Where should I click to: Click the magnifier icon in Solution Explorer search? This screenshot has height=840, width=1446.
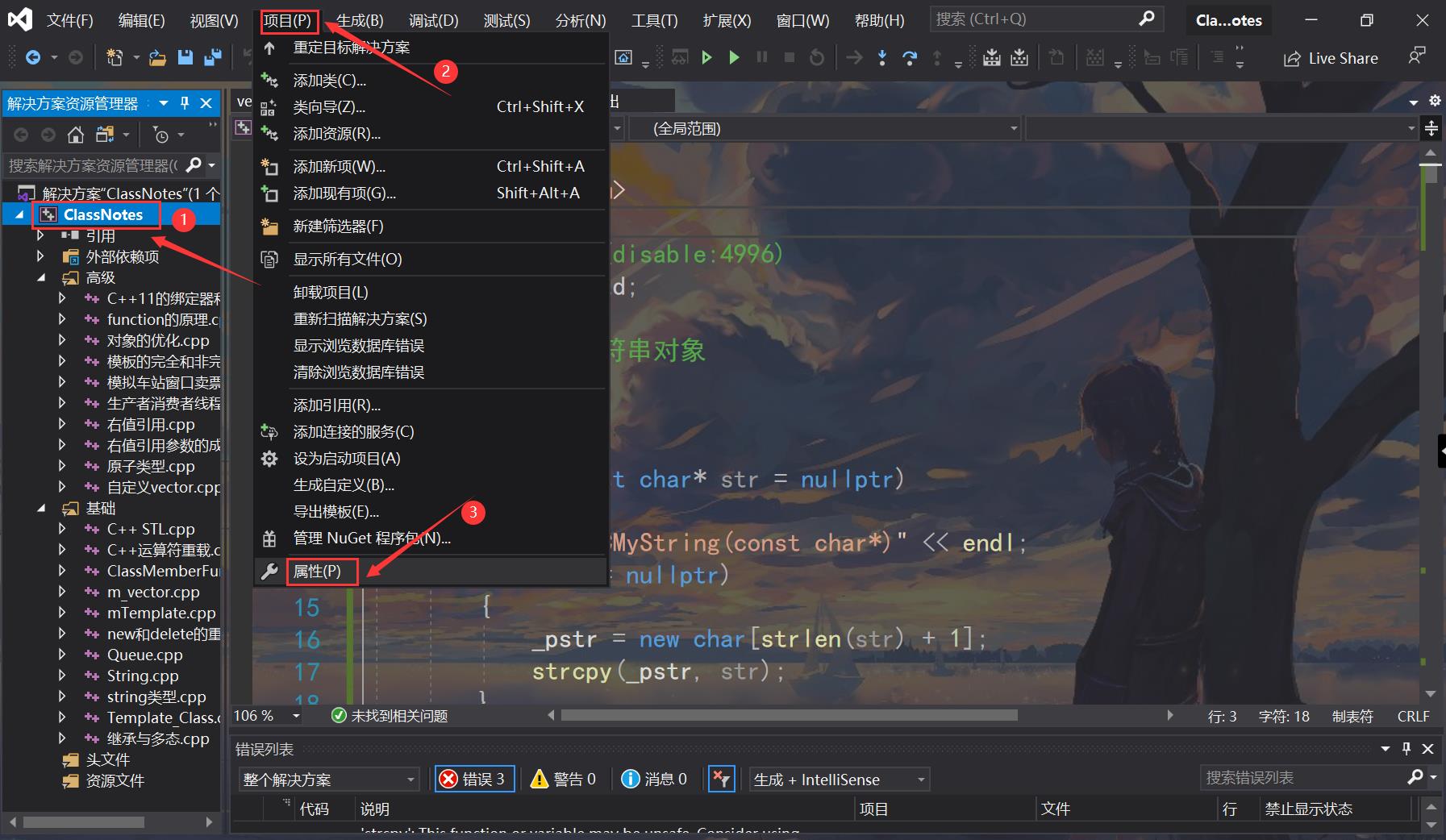(194, 165)
